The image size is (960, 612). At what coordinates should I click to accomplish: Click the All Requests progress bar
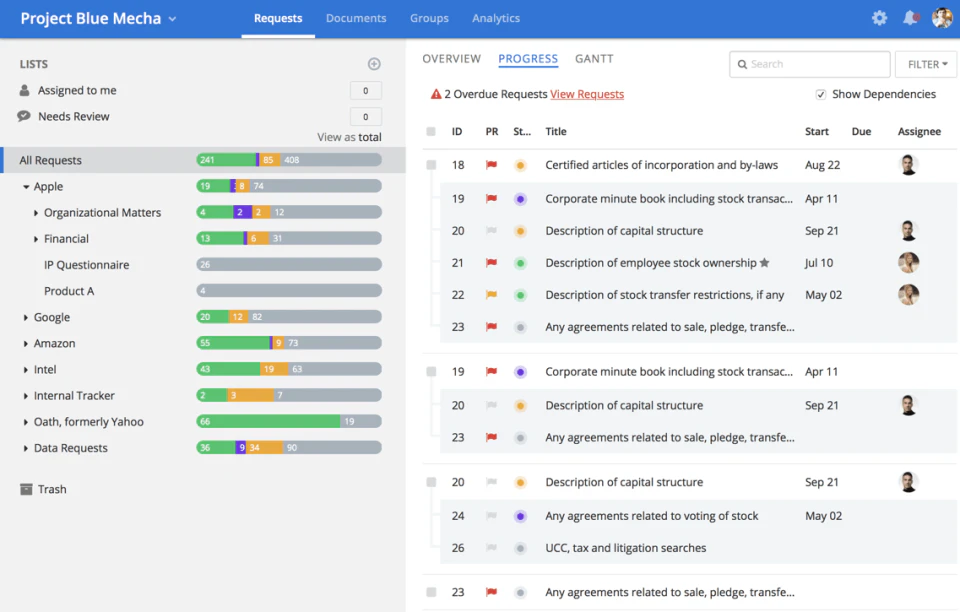pyautogui.click(x=288, y=160)
